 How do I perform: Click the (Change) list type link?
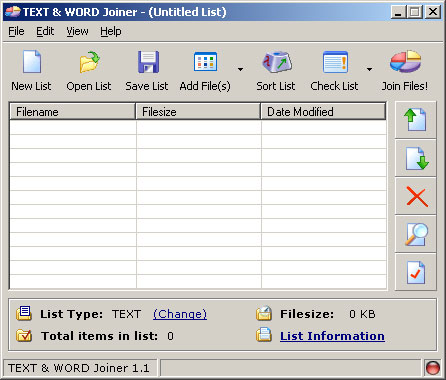180,314
